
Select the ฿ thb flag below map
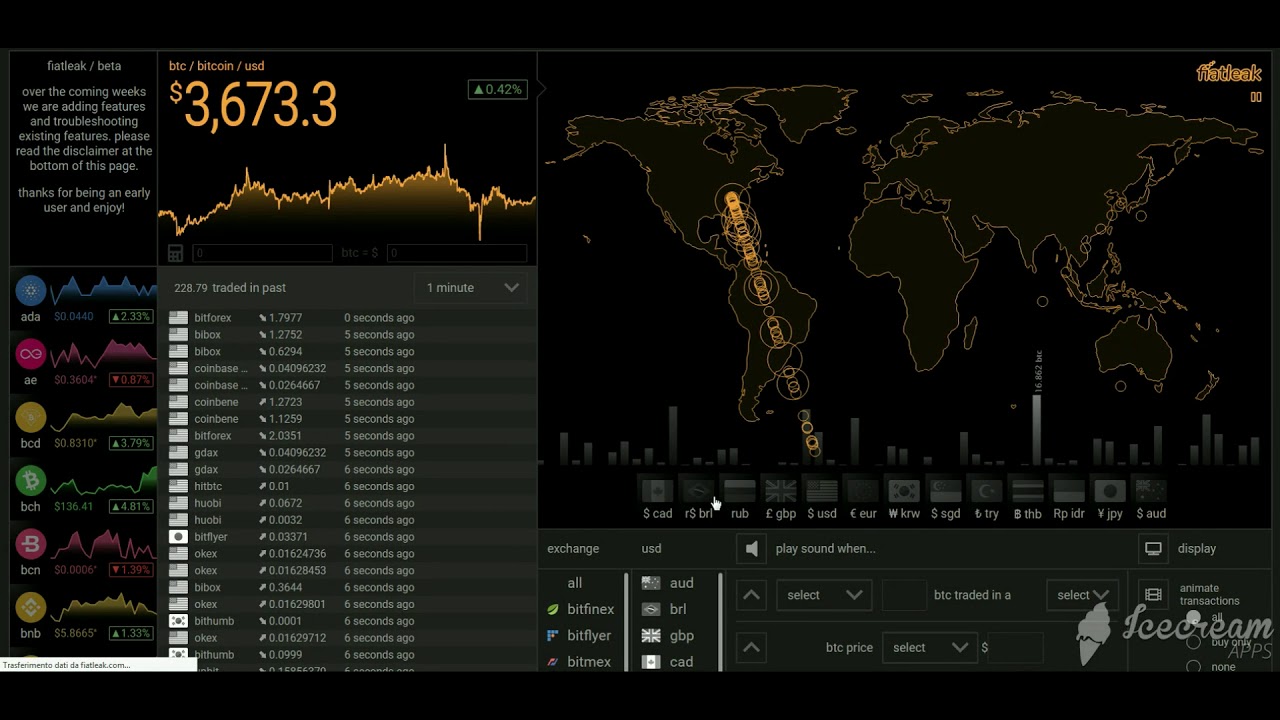1027,491
